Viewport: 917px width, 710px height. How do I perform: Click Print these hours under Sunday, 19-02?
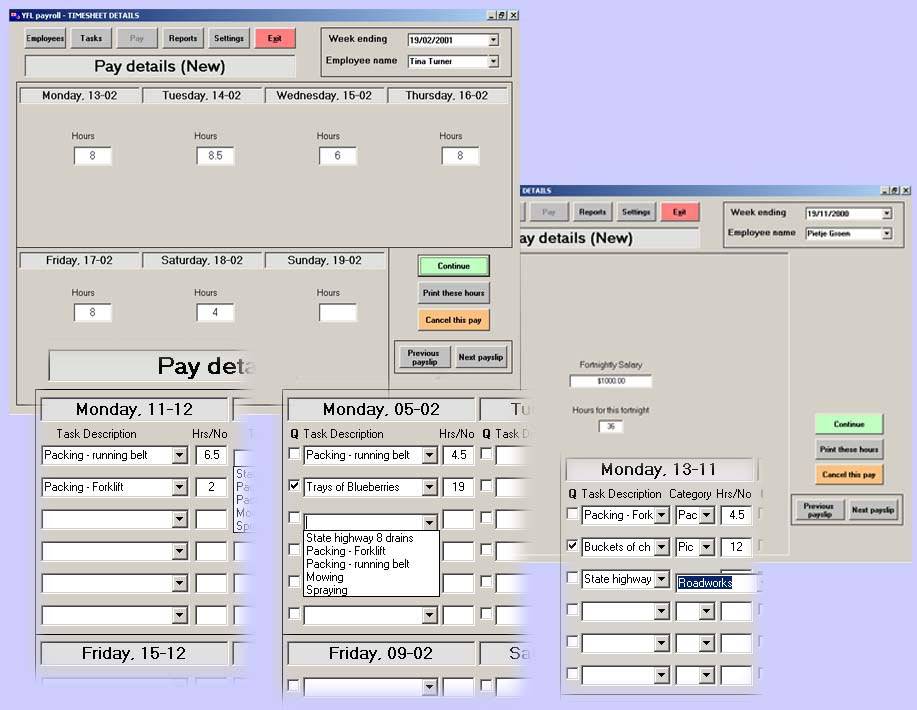454,293
